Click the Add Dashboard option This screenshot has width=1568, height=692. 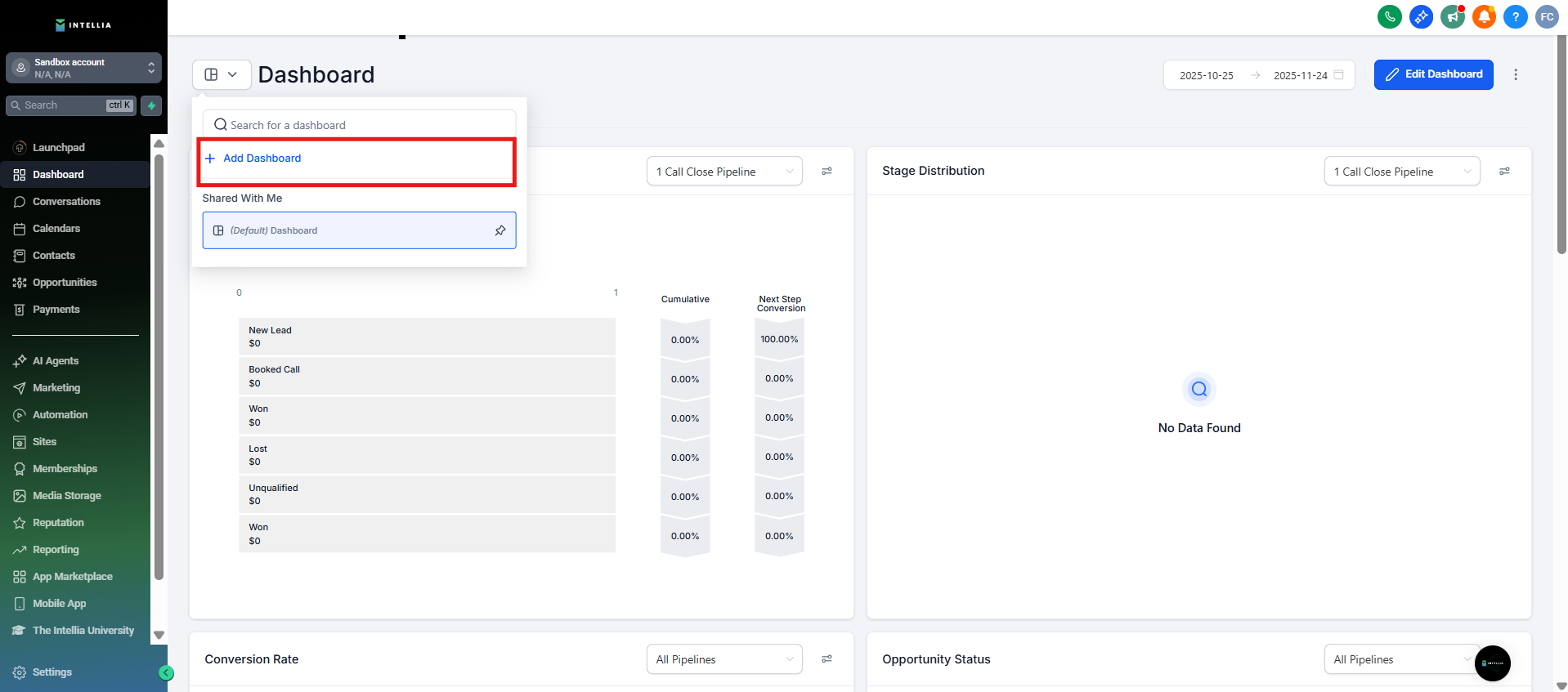(x=262, y=158)
